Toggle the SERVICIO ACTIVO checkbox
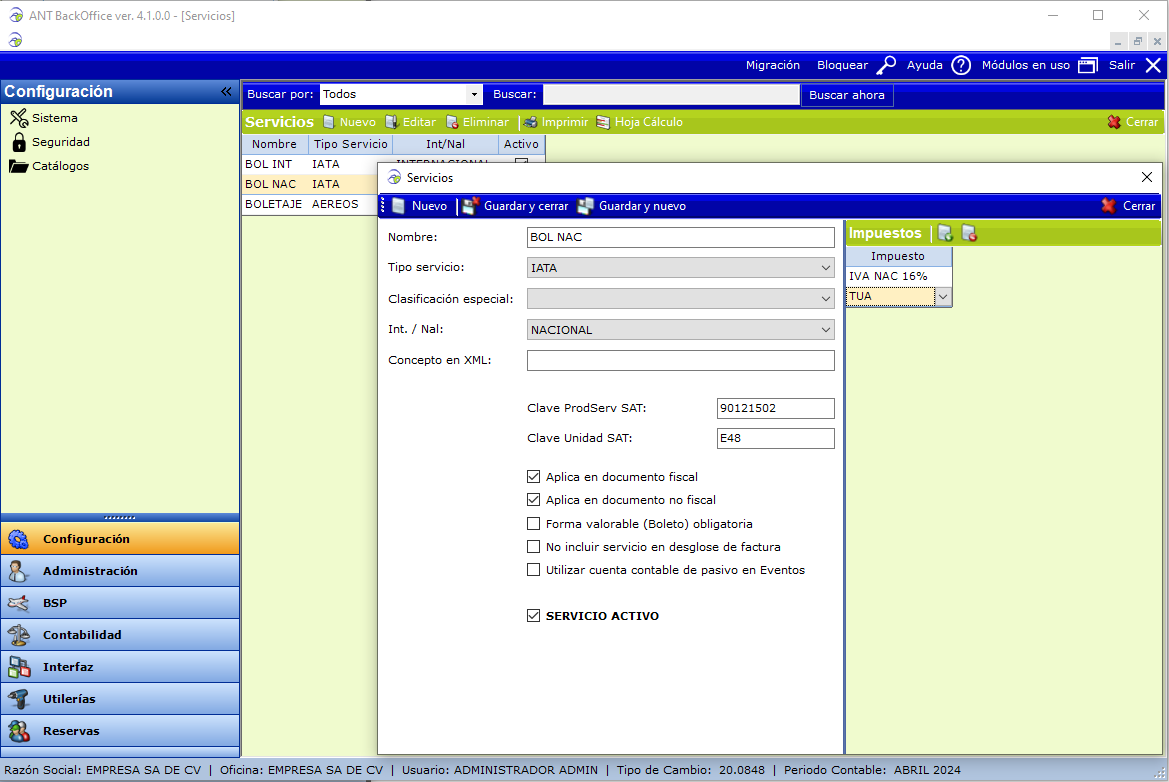Viewport: 1169px width, 782px height. coord(533,616)
